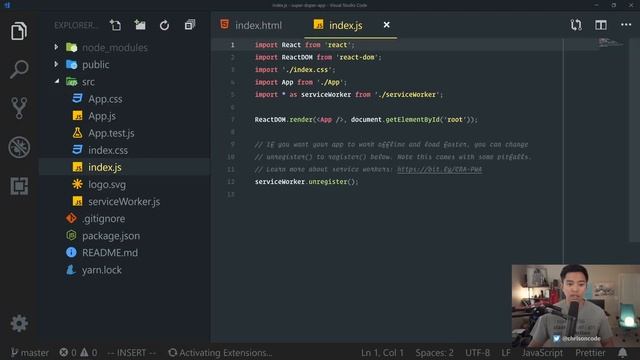Screen dimensions: 640x360
Task: Click Prettier in the status bar
Action: tap(590, 352)
